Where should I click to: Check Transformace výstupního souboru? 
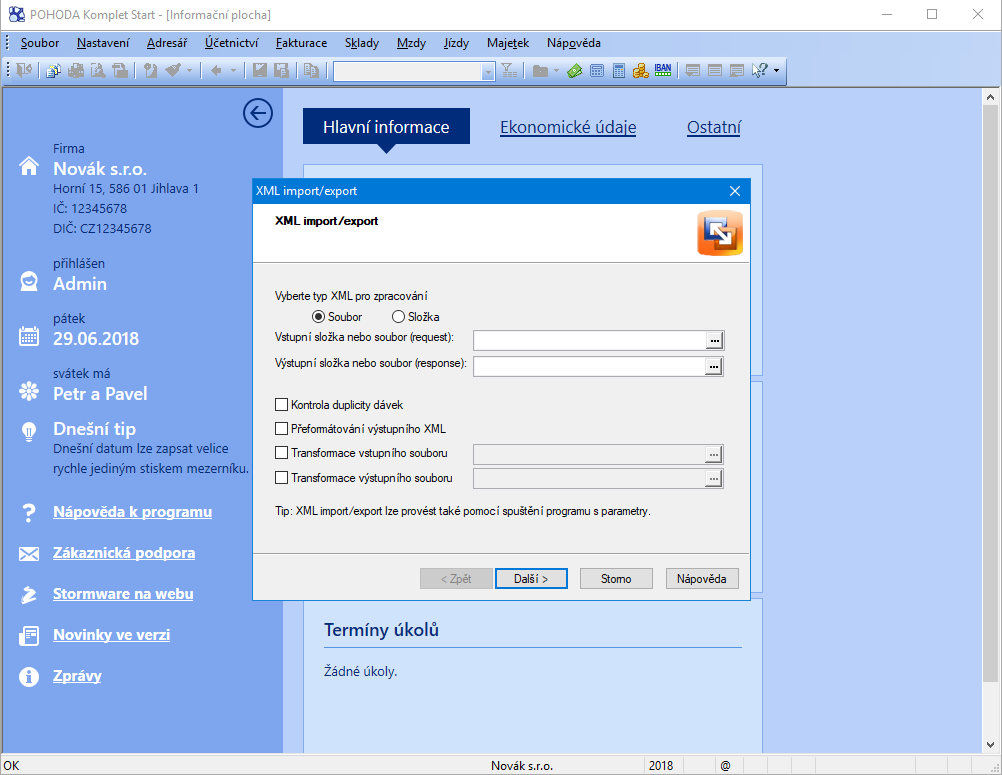pos(281,478)
